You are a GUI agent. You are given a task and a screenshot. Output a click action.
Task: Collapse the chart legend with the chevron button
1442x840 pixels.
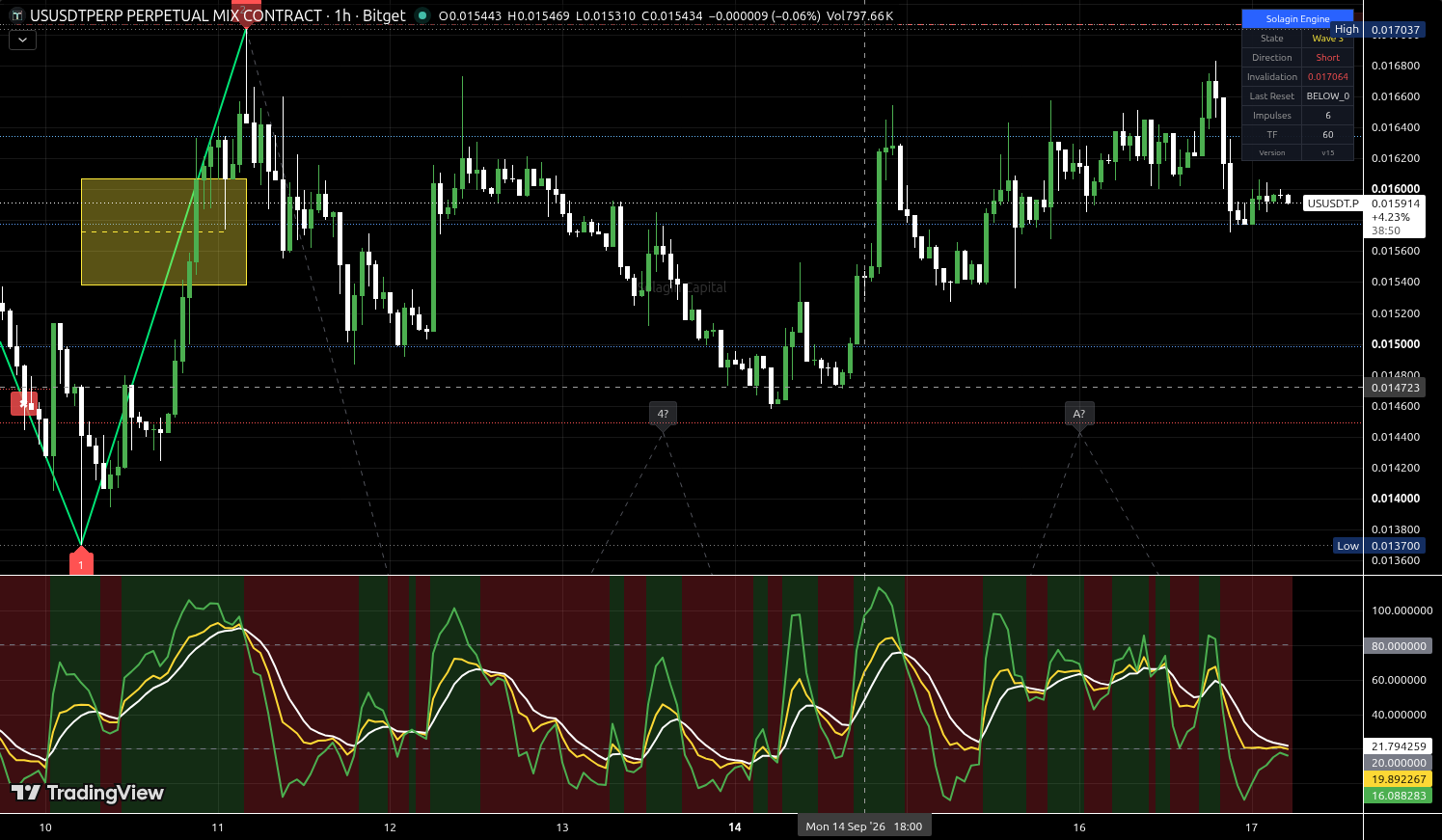[22, 41]
